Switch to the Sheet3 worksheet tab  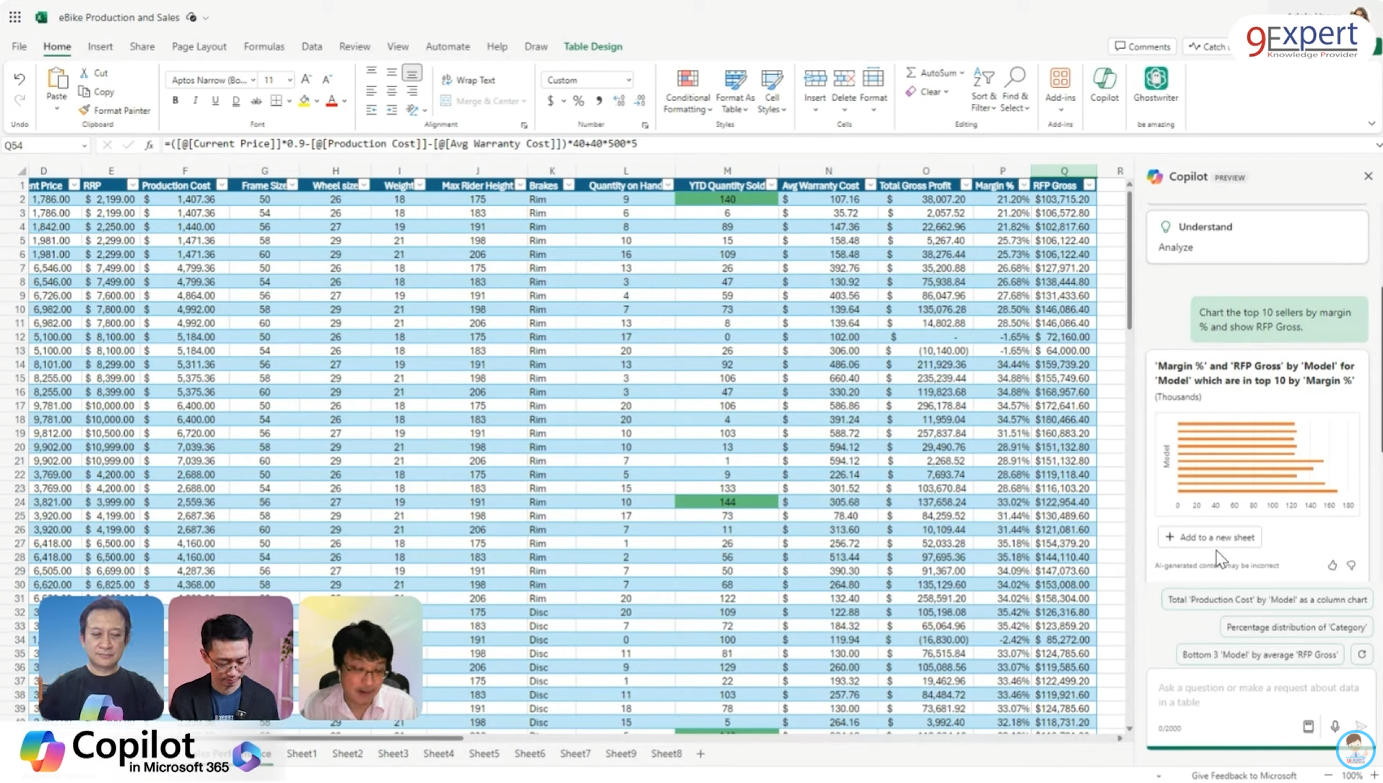coord(392,753)
